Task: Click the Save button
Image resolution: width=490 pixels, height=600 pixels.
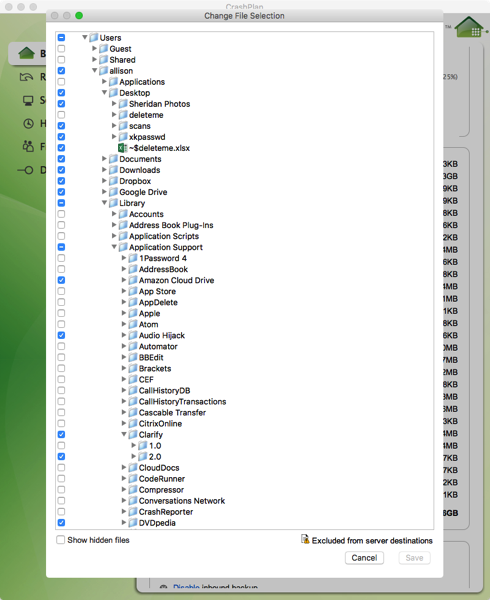Action: pos(414,558)
